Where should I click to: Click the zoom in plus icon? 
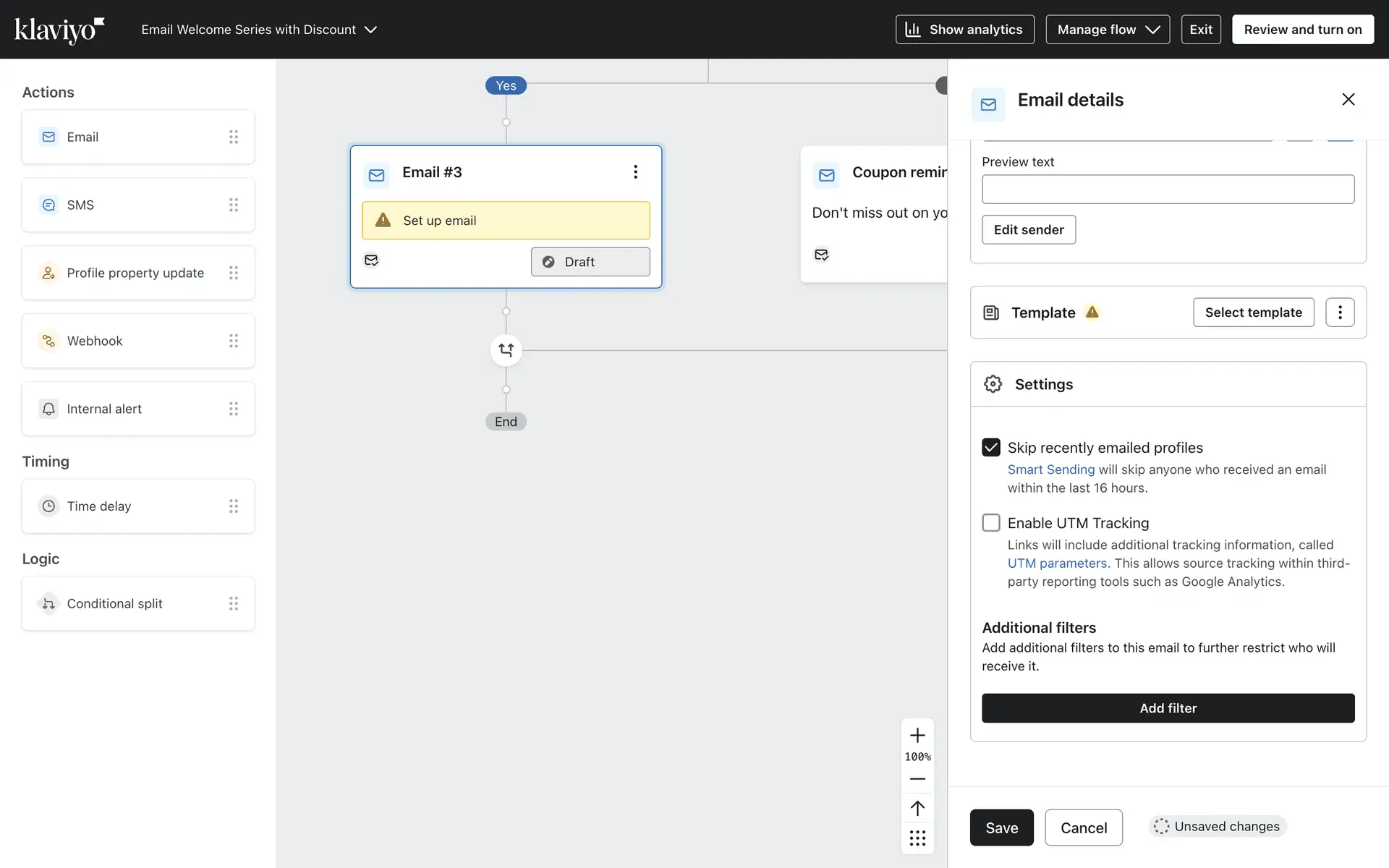917,736
